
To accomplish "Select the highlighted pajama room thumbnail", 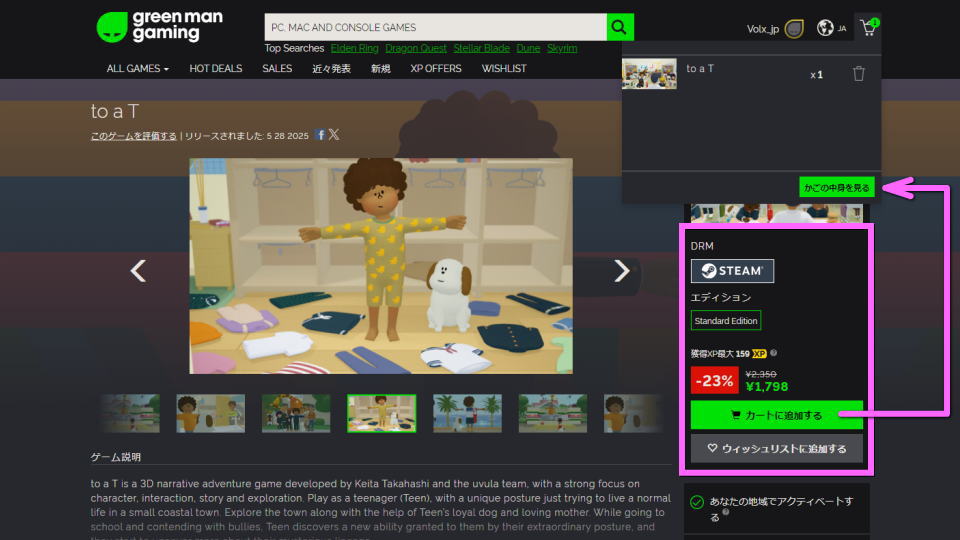I will 381,413.
